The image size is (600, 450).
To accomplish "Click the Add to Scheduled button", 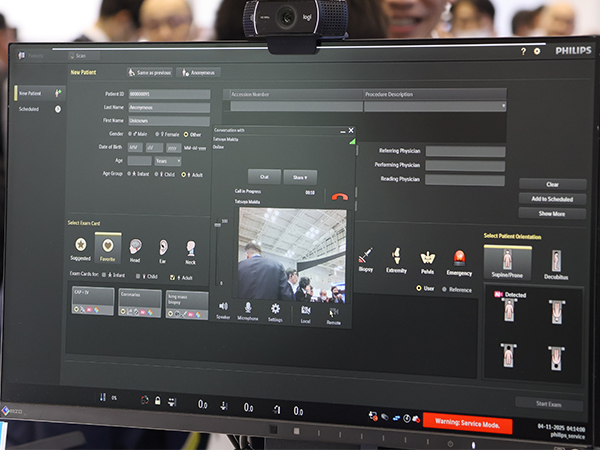I will point(552,199).
